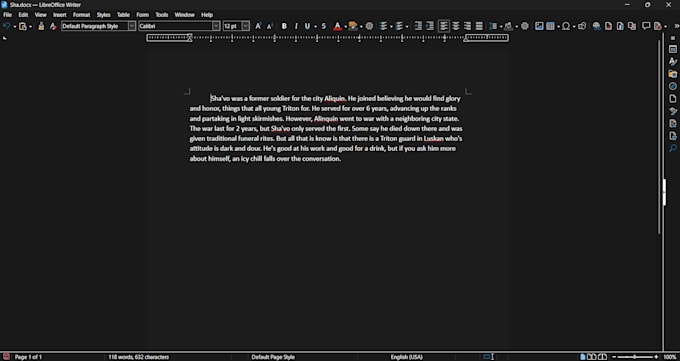Open the underline style dropdown arrow
Screen dimensions: 680x361
(x=315, y=26)
